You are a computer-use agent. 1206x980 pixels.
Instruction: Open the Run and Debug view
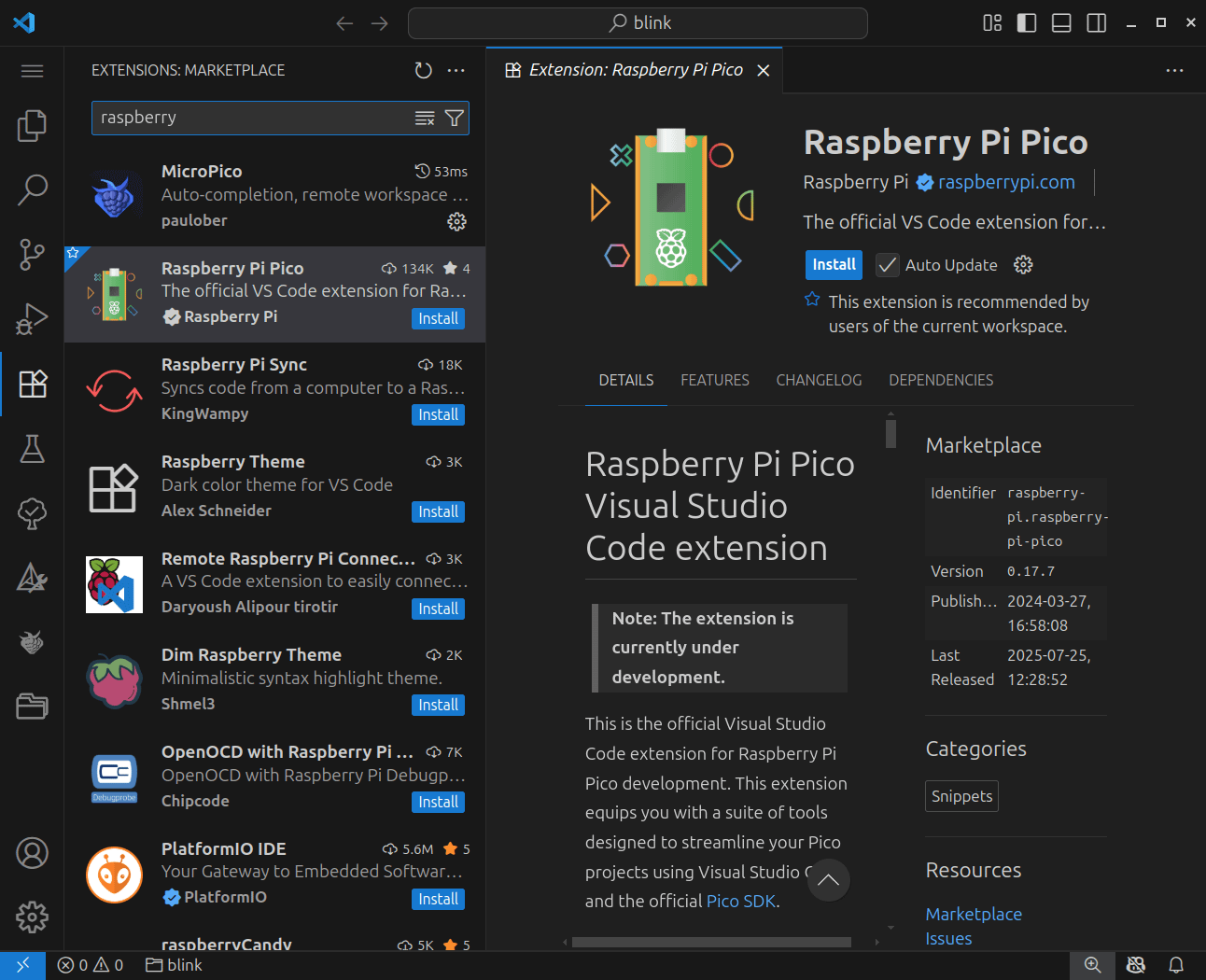[32, 318]
